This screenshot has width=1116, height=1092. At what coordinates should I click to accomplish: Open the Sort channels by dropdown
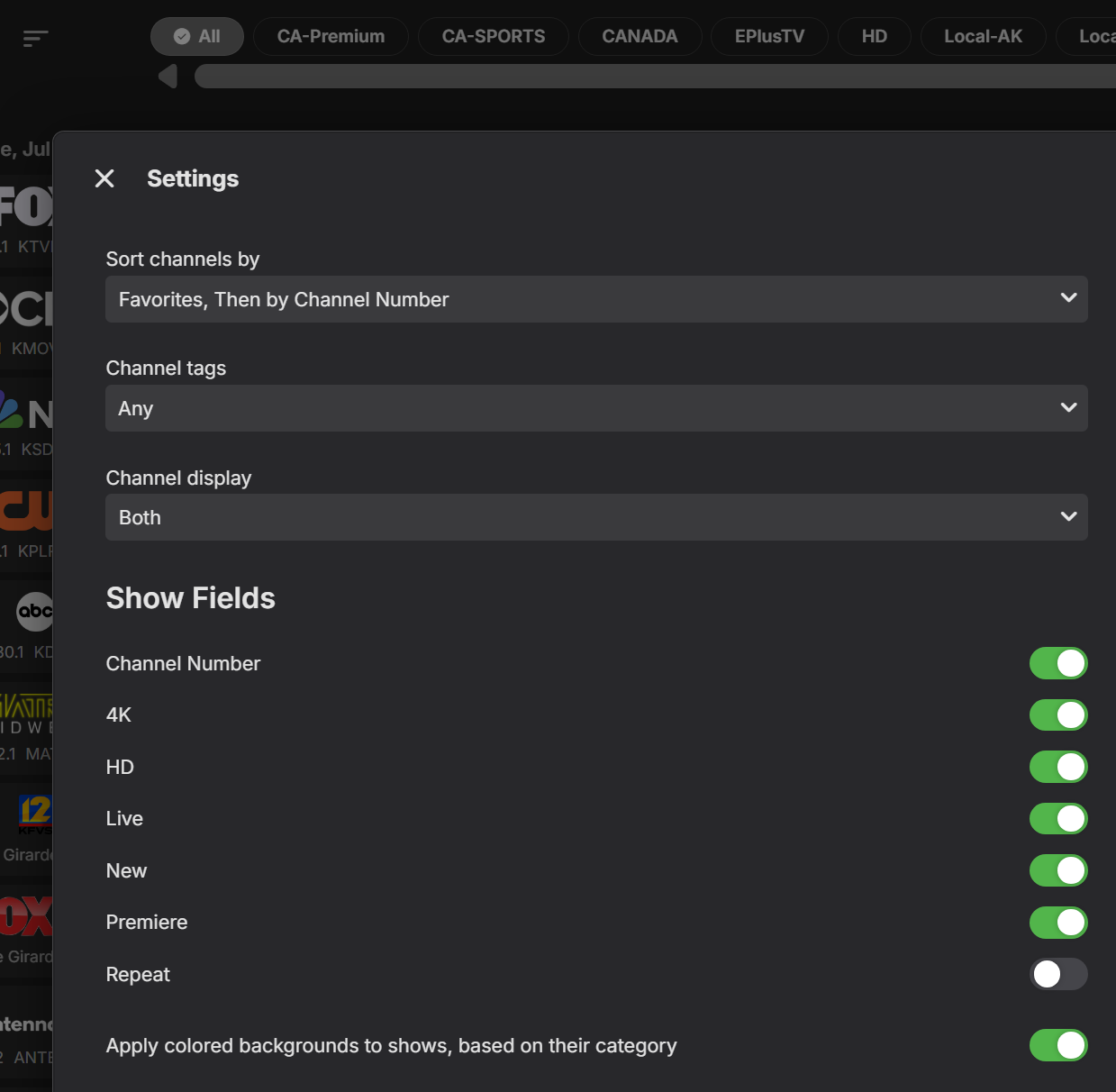point(596,299)
